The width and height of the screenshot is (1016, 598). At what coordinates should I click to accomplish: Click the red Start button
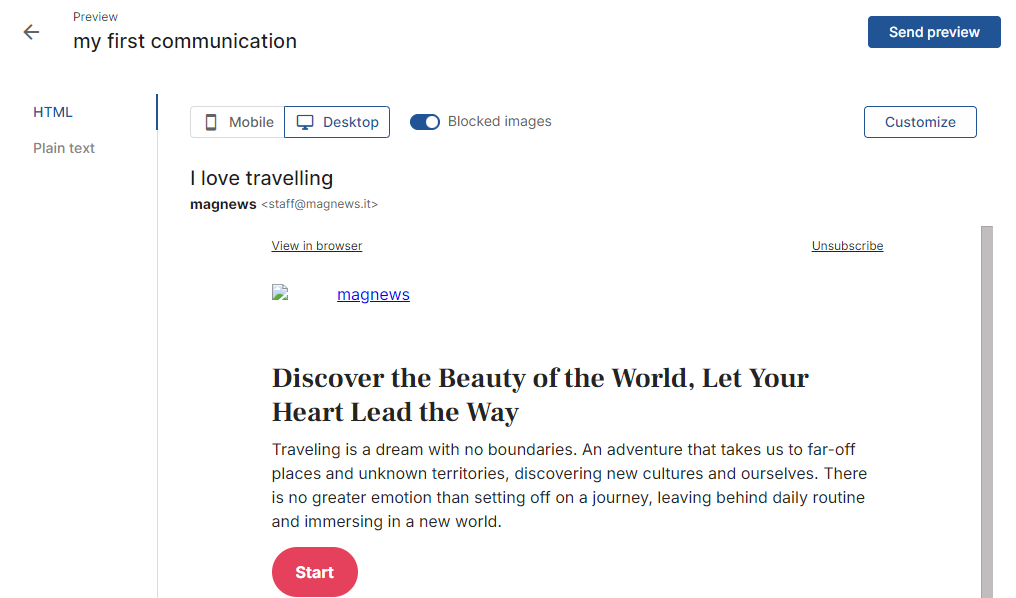[315, 572]
